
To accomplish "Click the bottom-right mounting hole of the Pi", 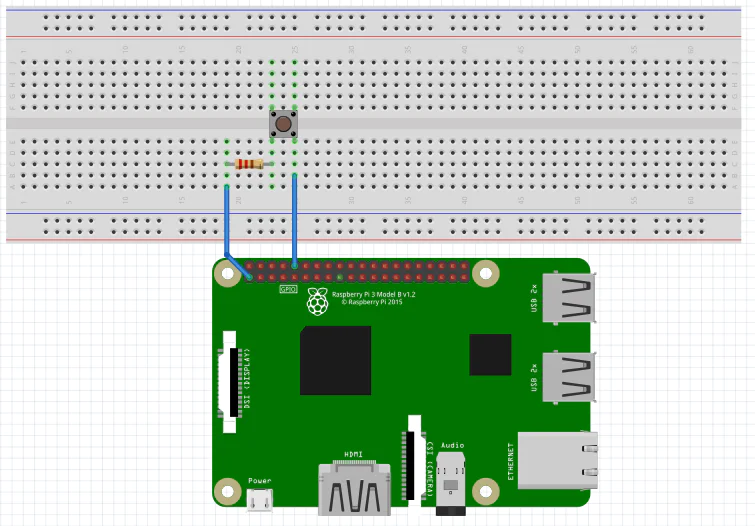I will [x=485, y=491].
